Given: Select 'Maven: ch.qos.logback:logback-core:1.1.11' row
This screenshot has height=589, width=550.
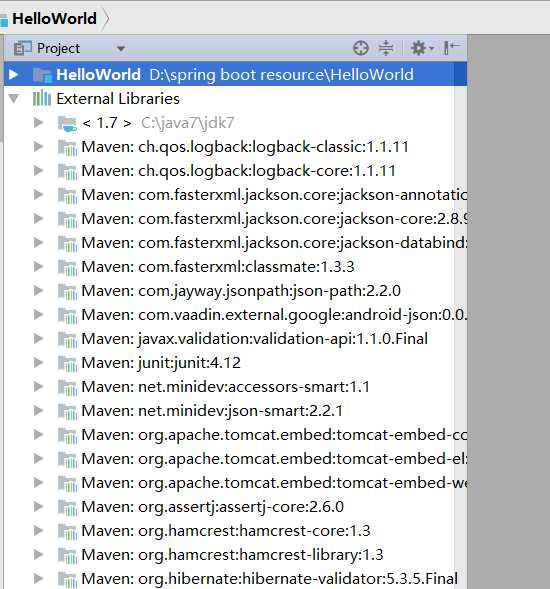Looking at the screenshot, I should coord(236,171).
